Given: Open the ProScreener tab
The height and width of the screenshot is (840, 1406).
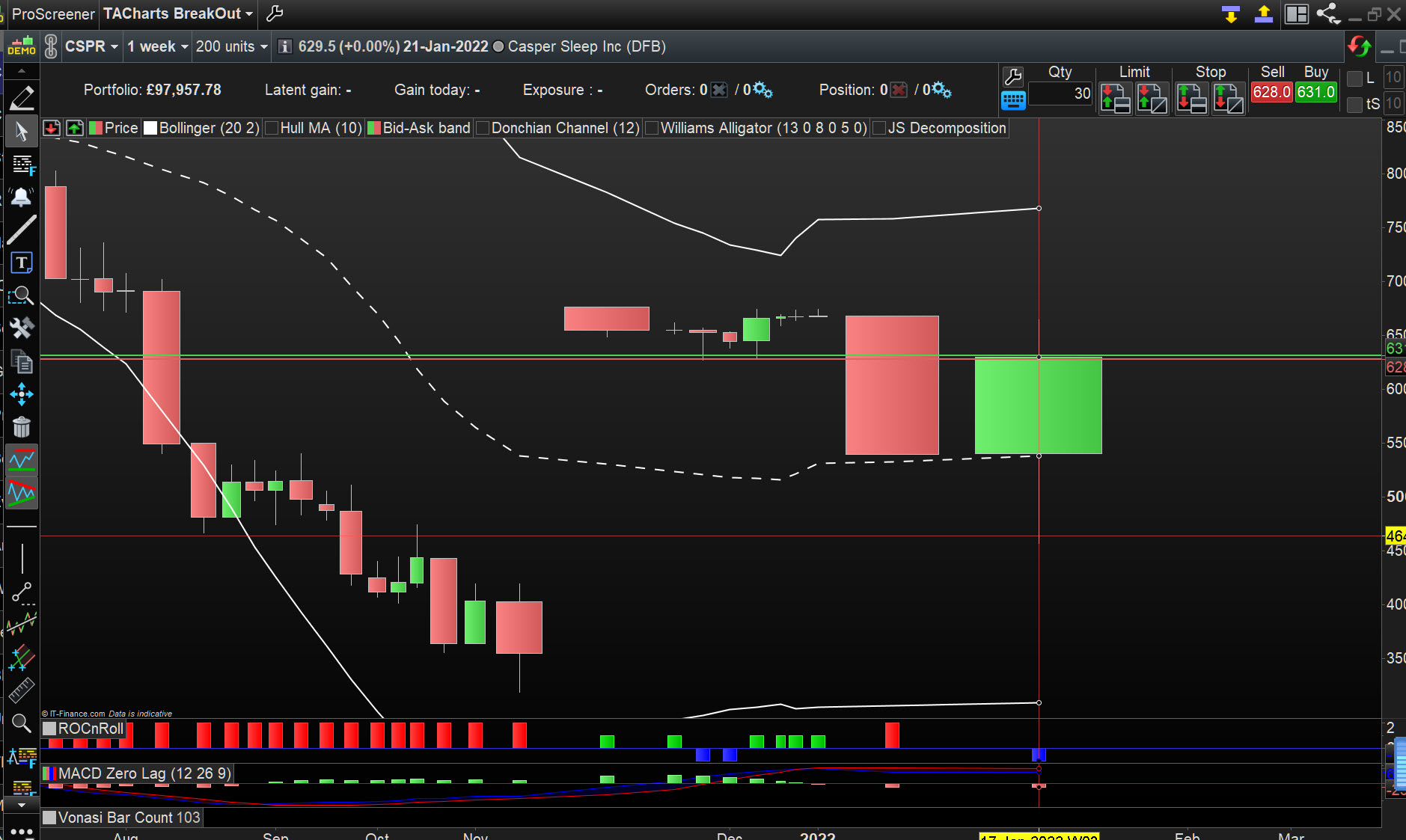Looking at the screenshot, I should coord(53,13).
